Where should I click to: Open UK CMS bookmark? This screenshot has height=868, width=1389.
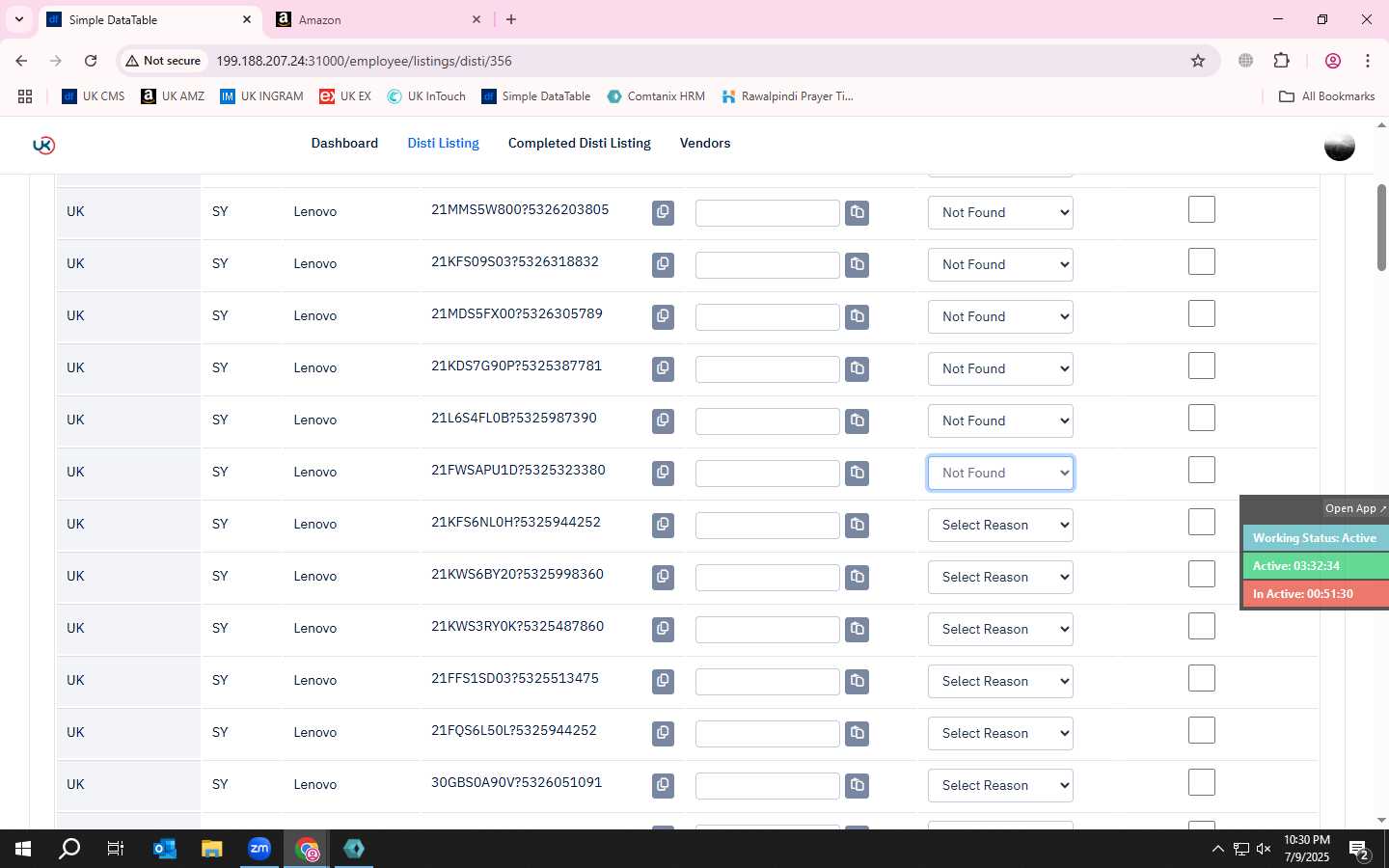click(x=94, y=96)
